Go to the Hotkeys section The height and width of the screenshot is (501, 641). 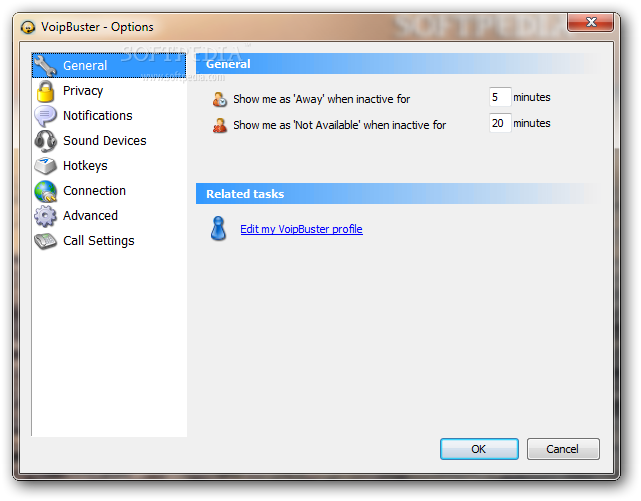click(85, 166)
